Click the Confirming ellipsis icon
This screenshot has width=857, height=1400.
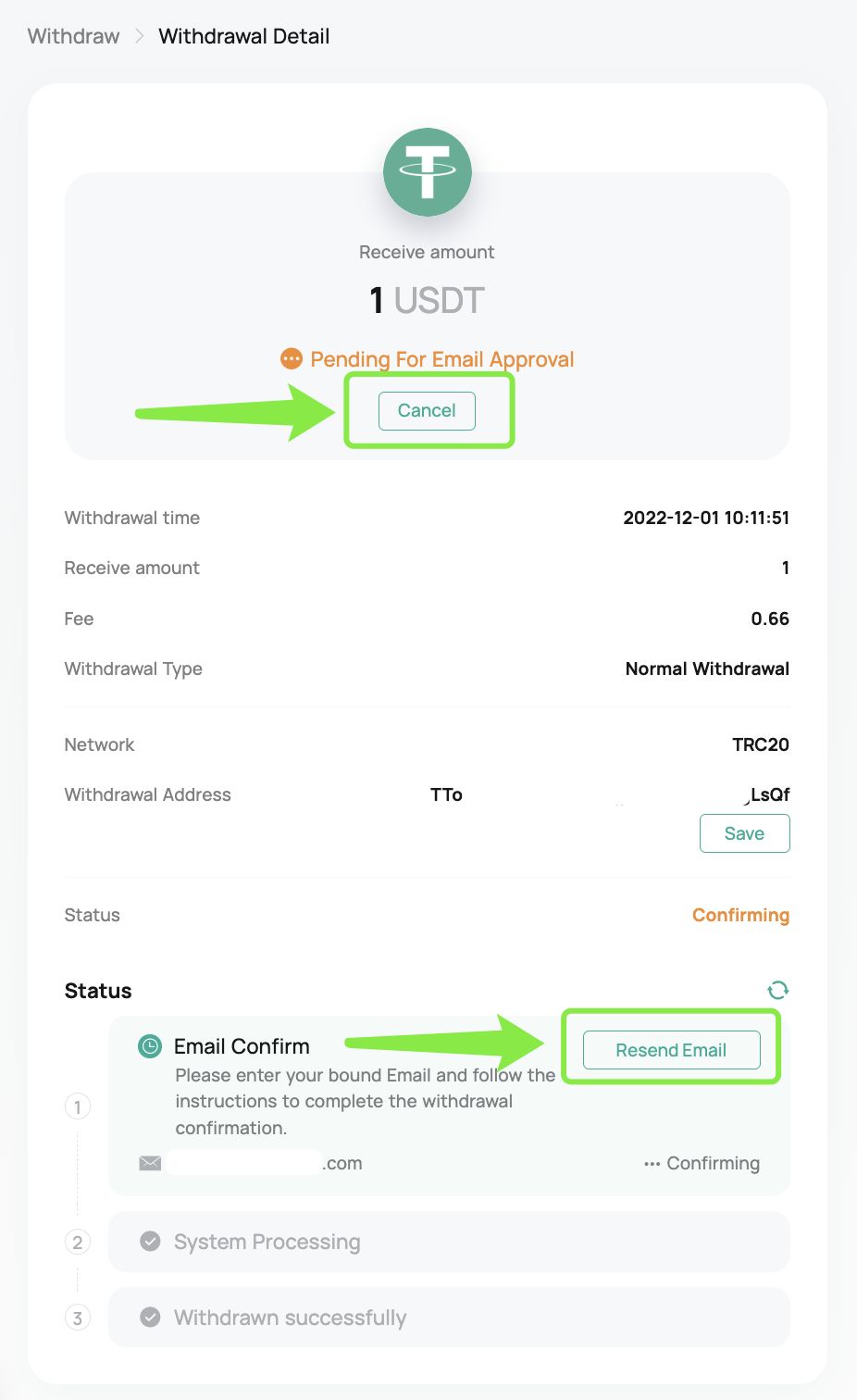coord(652,1164)
